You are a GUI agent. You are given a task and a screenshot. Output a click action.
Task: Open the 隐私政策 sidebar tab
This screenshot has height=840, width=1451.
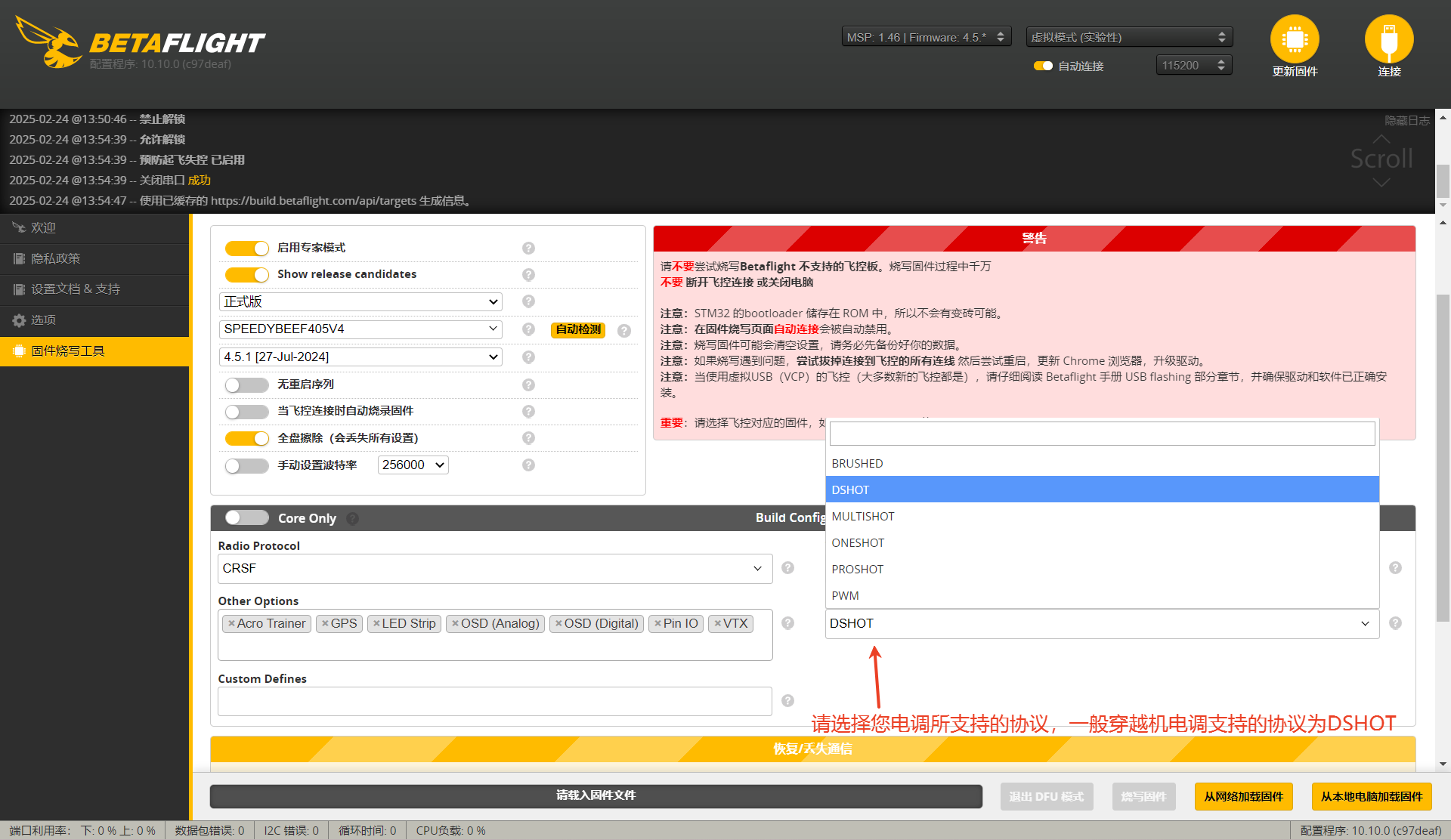click(x=94, y=258)
